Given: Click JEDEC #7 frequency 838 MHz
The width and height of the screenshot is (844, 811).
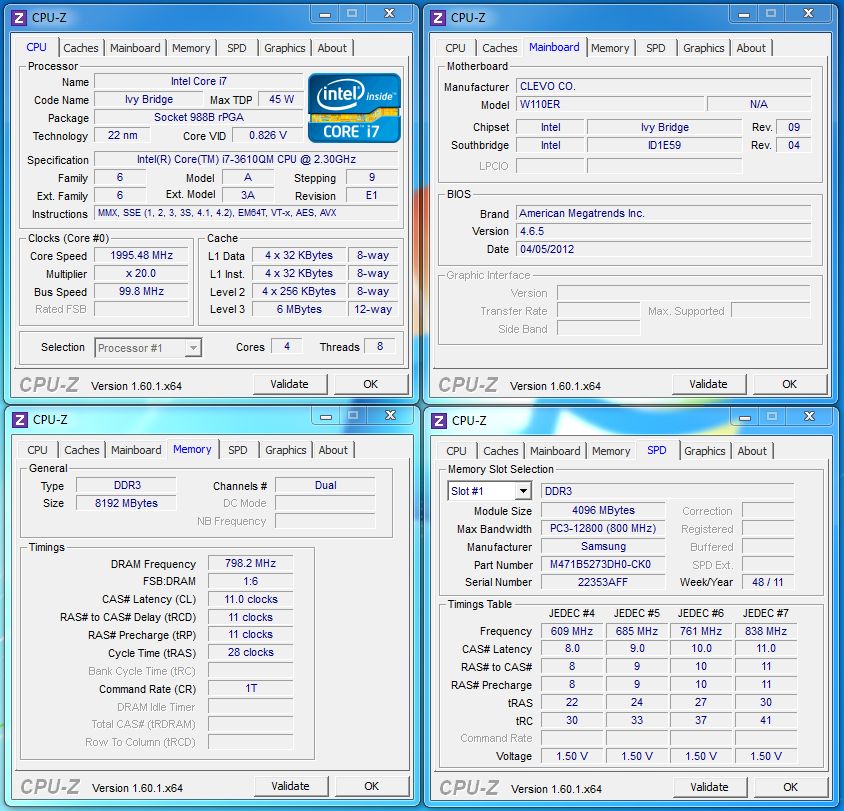Looking at the screenshot, I should (x=766, y=631).
